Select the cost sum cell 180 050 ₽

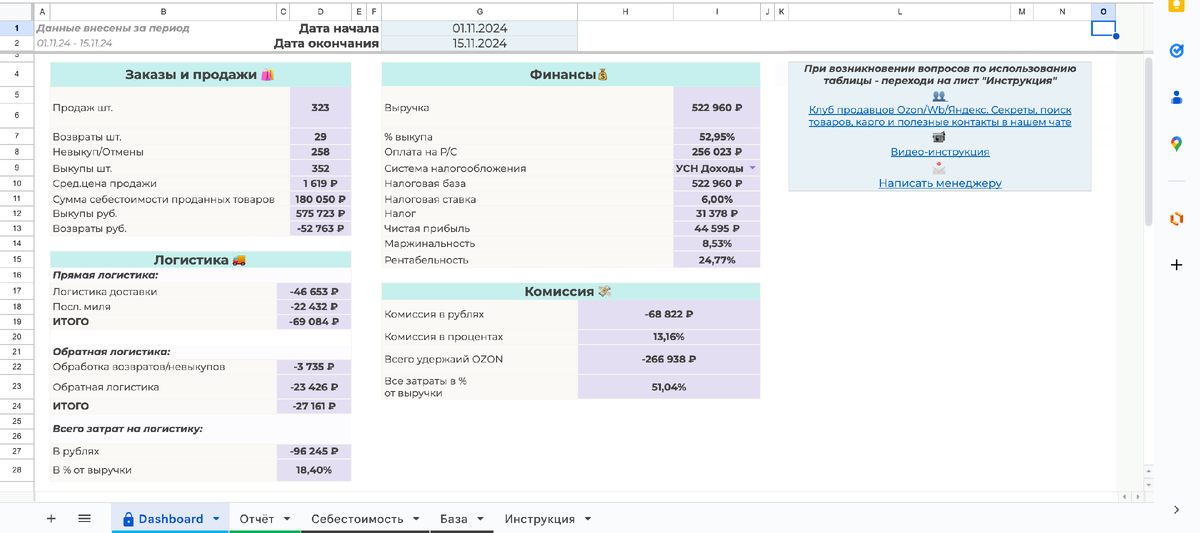320,199
